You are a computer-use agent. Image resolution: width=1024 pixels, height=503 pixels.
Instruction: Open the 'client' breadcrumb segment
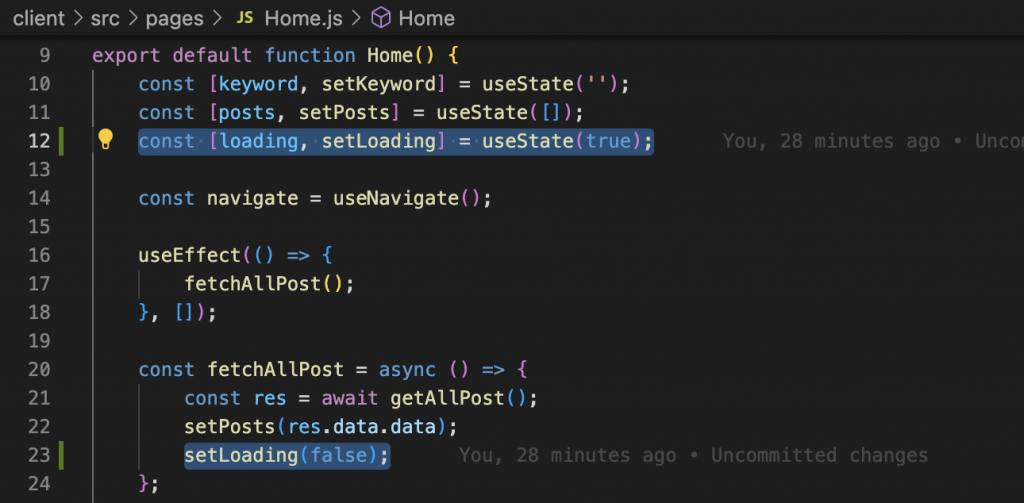39,18
